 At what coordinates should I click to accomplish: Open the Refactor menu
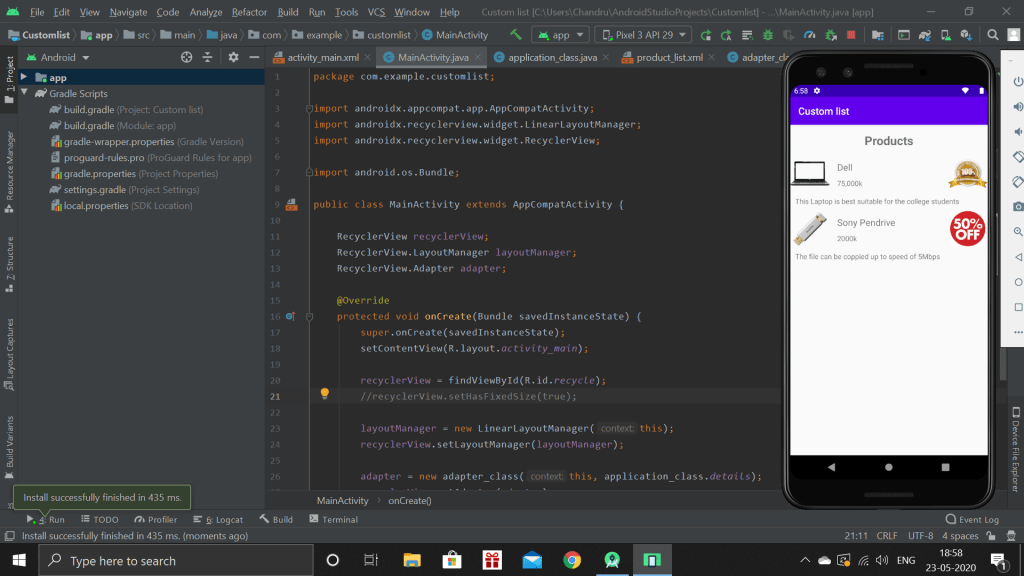pyautogui.click(x=249, y=12)
